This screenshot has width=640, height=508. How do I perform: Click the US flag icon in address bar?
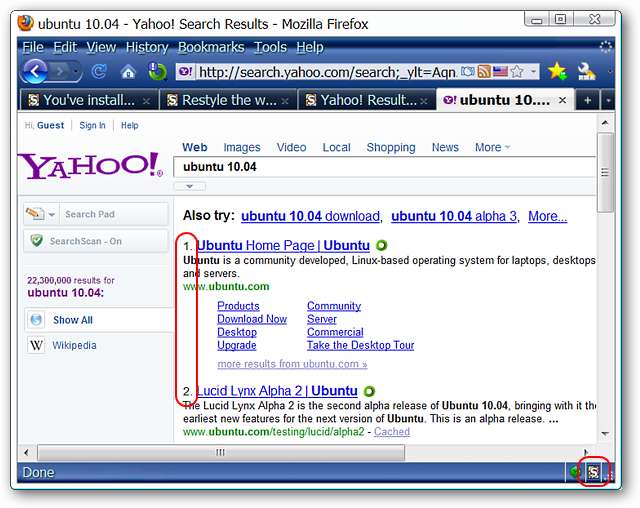pyautogui.click(x=500, y=72)
